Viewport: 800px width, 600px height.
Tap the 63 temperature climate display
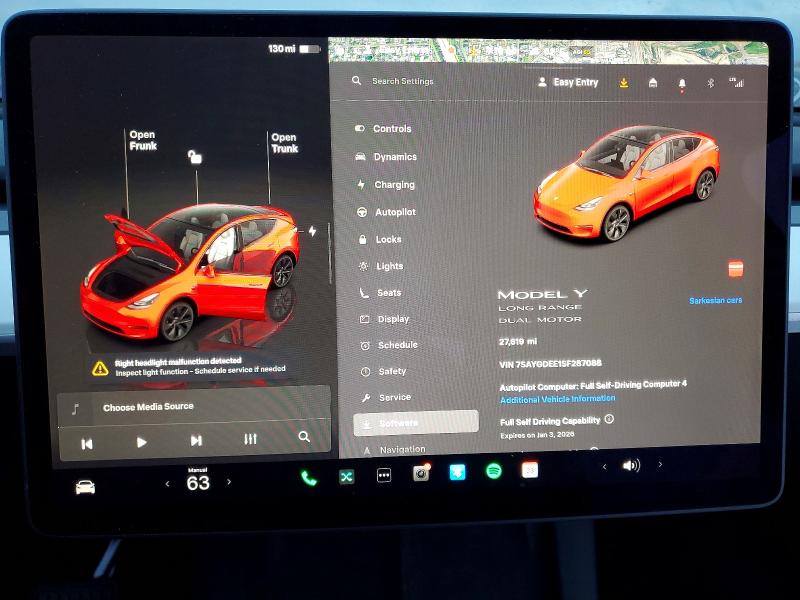point(198,481)
